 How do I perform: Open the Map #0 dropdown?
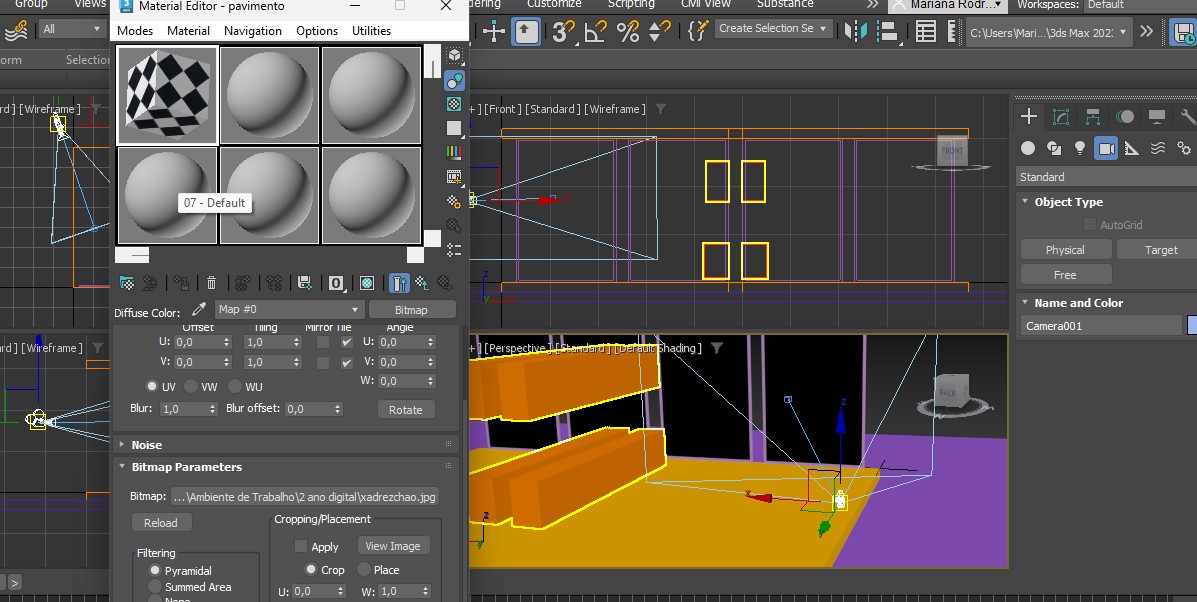(289, 310)
